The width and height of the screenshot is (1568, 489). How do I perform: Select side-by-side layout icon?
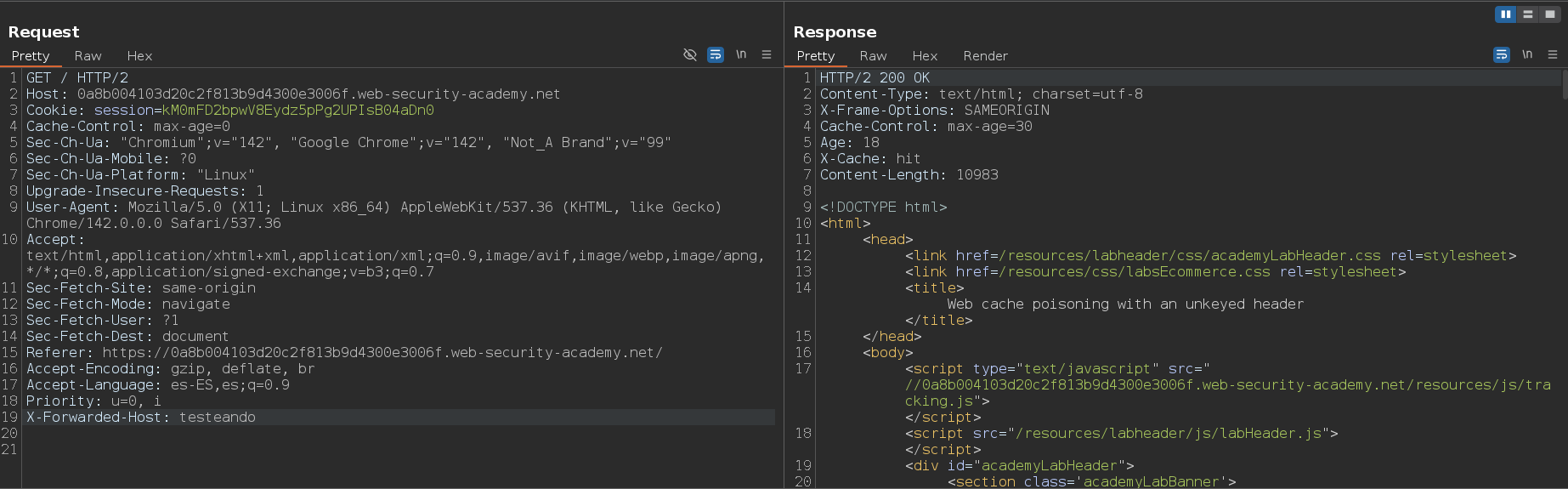point(1505,14)
